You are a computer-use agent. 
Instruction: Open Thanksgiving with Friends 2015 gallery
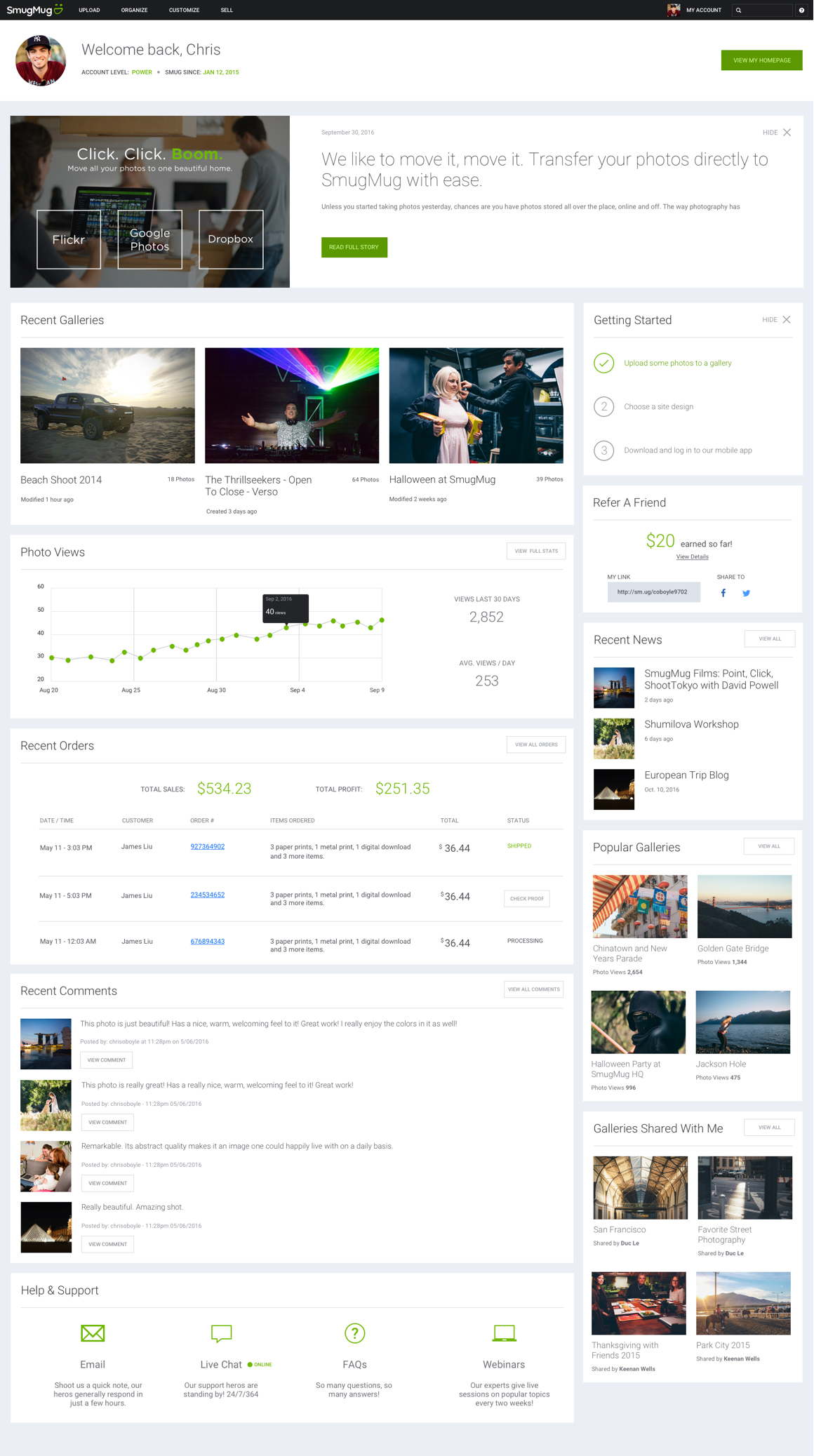(x=639, y=1303)
